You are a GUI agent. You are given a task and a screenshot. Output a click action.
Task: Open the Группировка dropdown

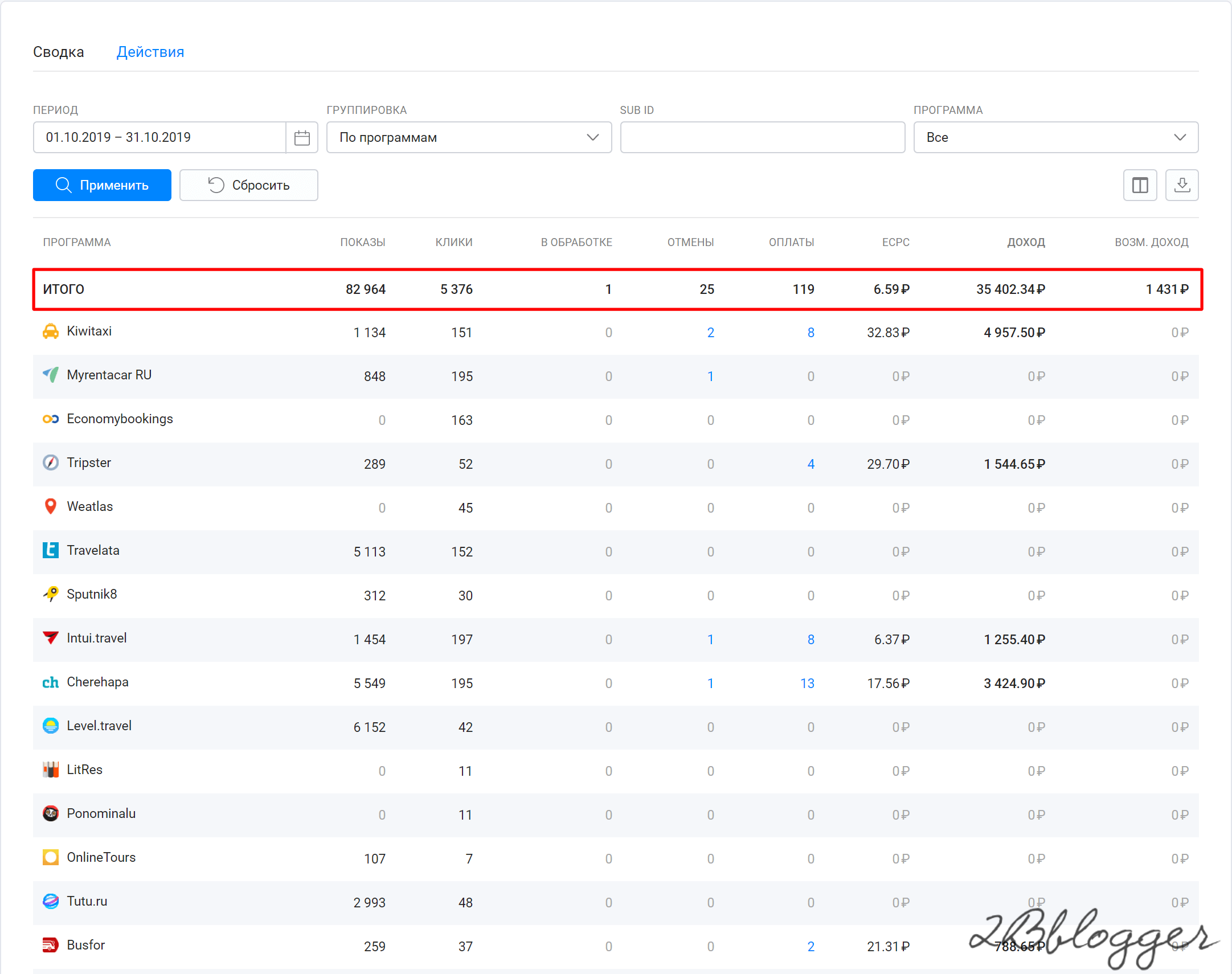(x=469, y=137)
